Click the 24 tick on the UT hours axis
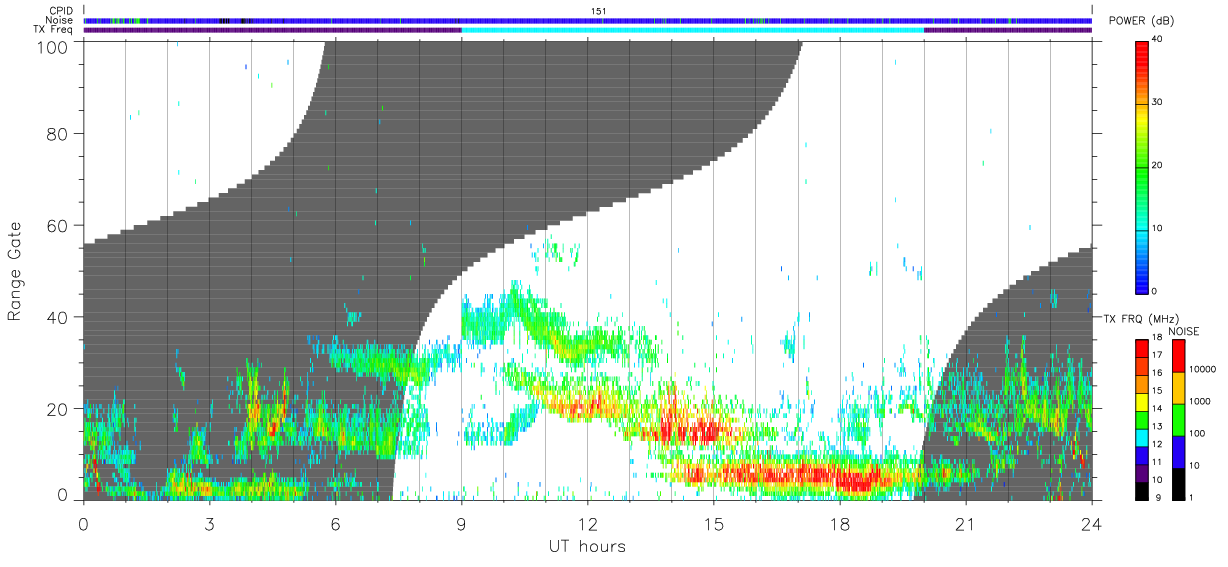 (1092, 522)
